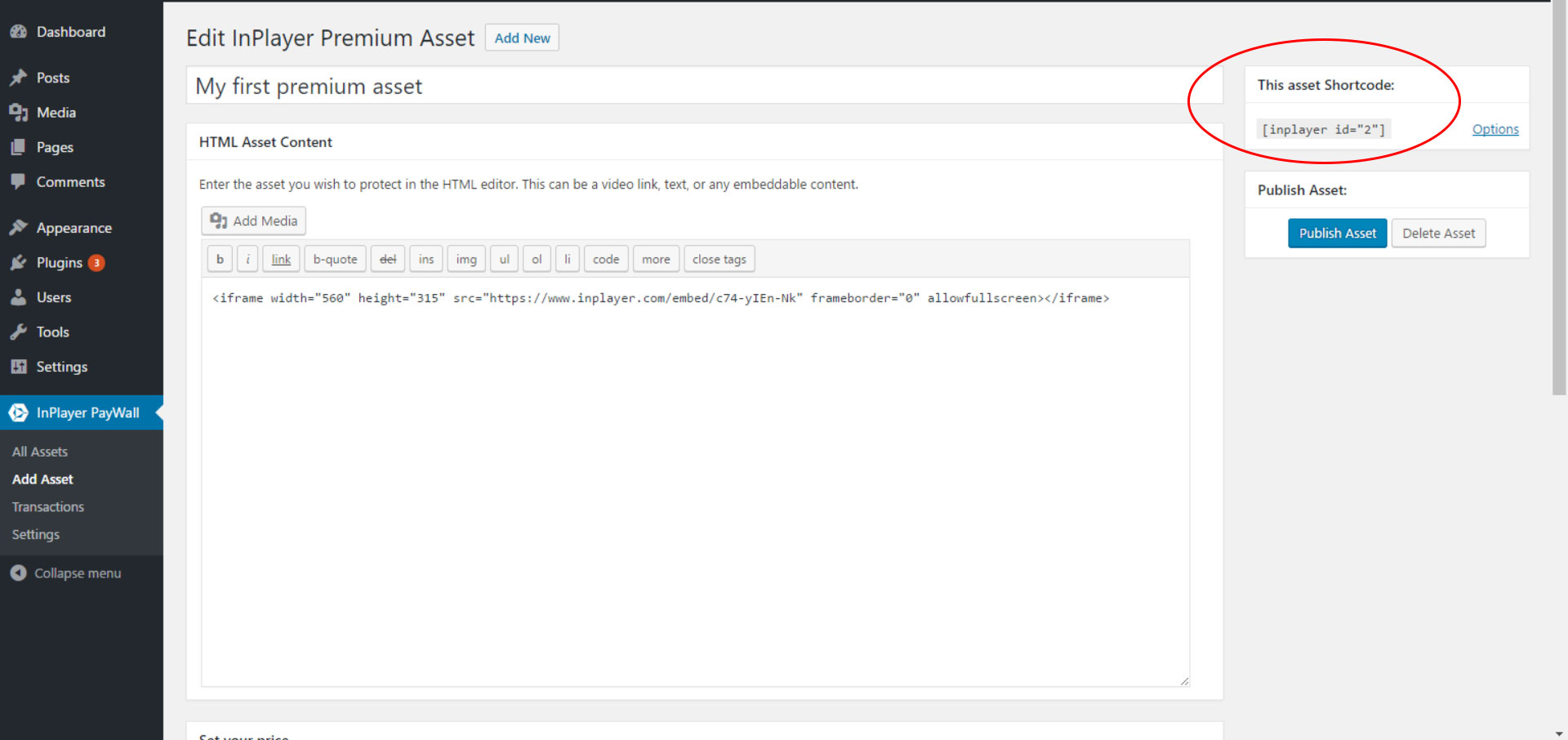Toggle bold with the b button

(220, 259)
